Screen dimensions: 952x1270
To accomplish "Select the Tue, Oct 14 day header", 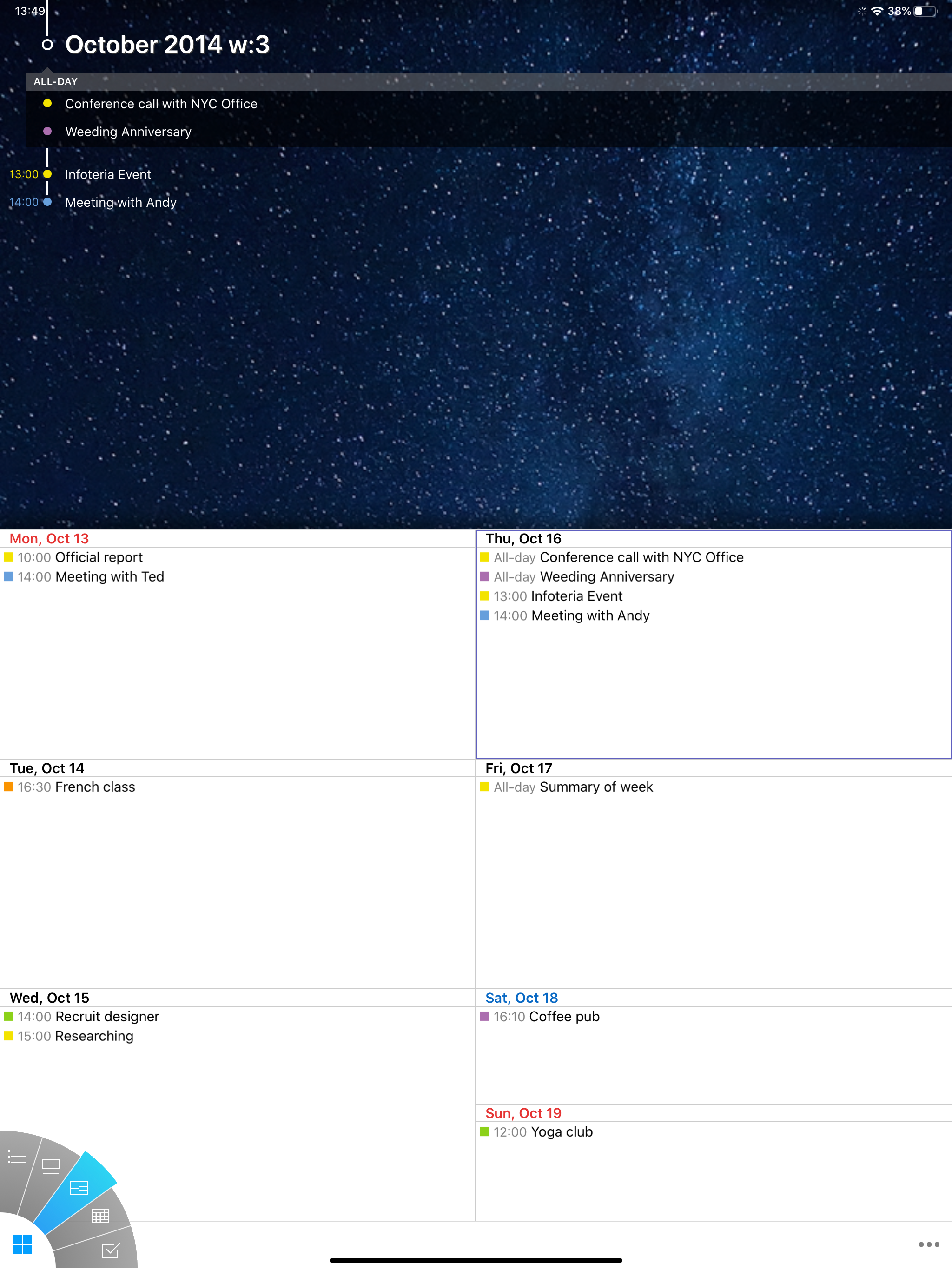I will [47, 768].
